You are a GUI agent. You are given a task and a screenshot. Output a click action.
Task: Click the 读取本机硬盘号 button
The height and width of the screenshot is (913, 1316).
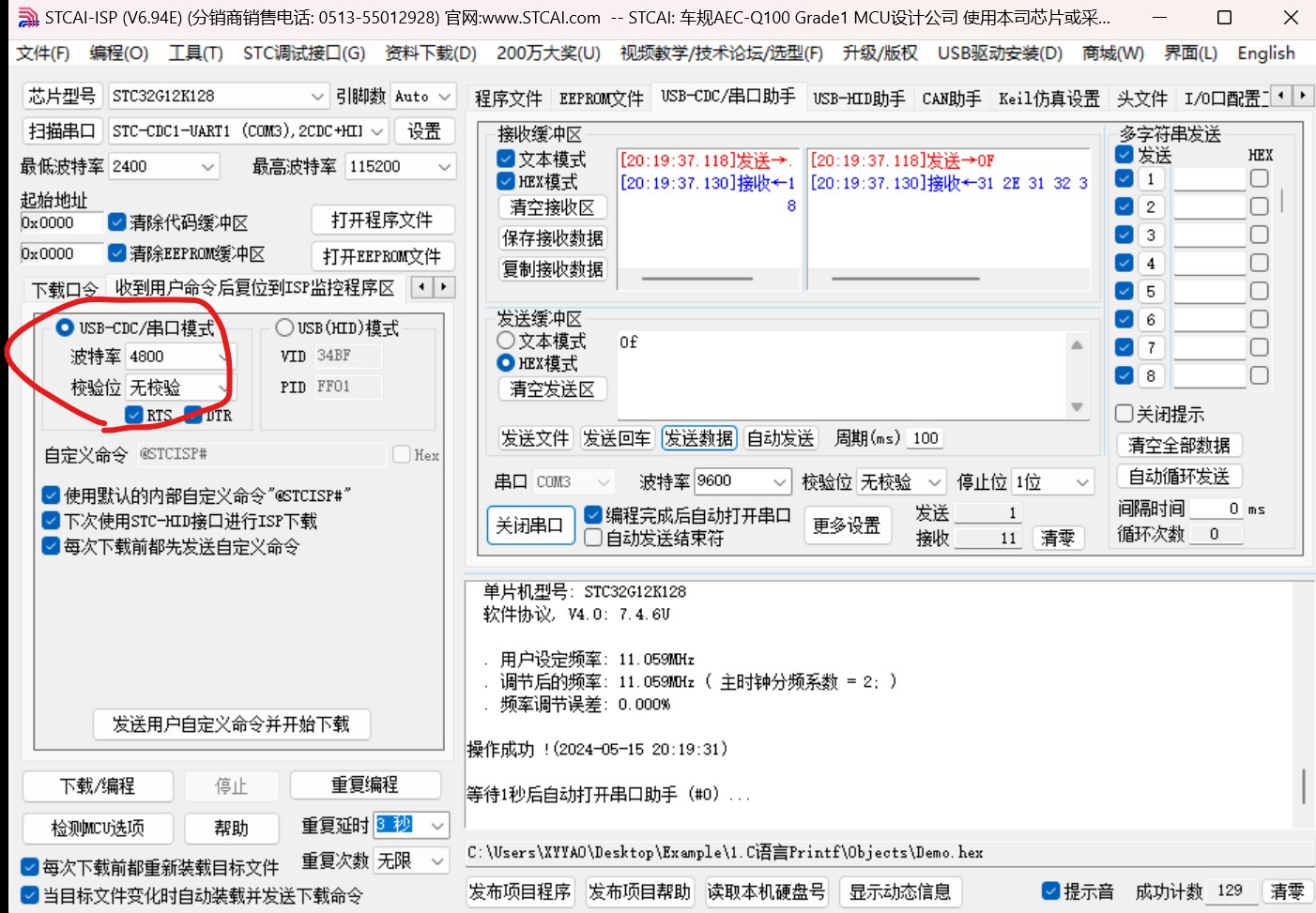point(766,892)
